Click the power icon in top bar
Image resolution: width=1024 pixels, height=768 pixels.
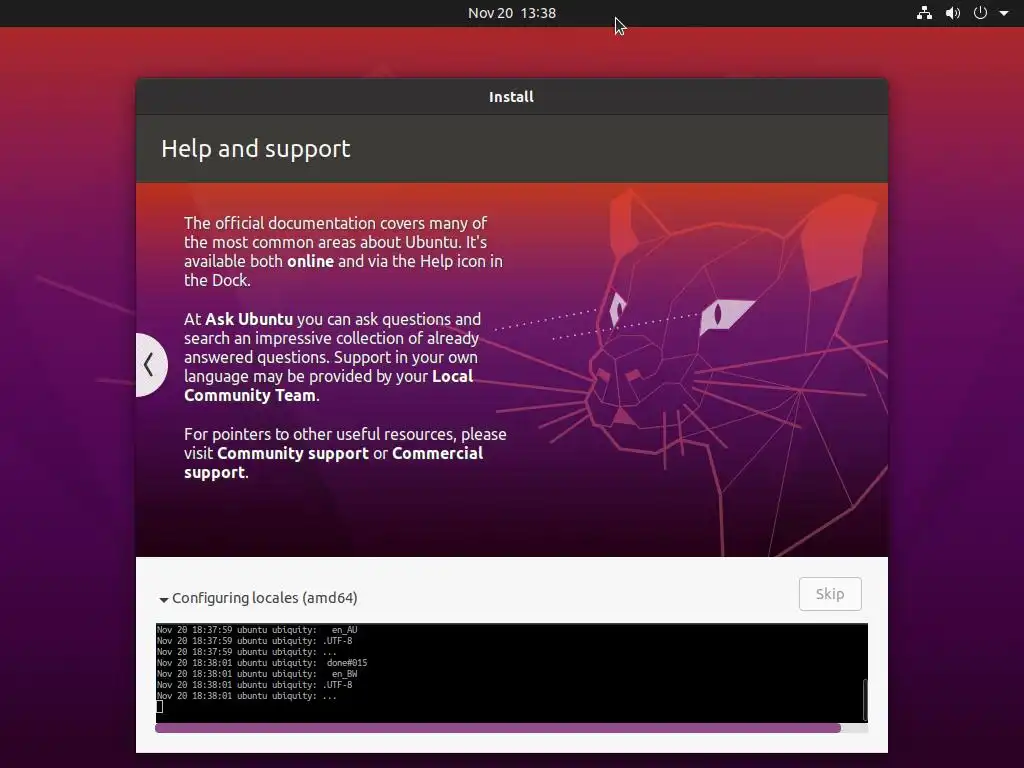click(980, 13)
